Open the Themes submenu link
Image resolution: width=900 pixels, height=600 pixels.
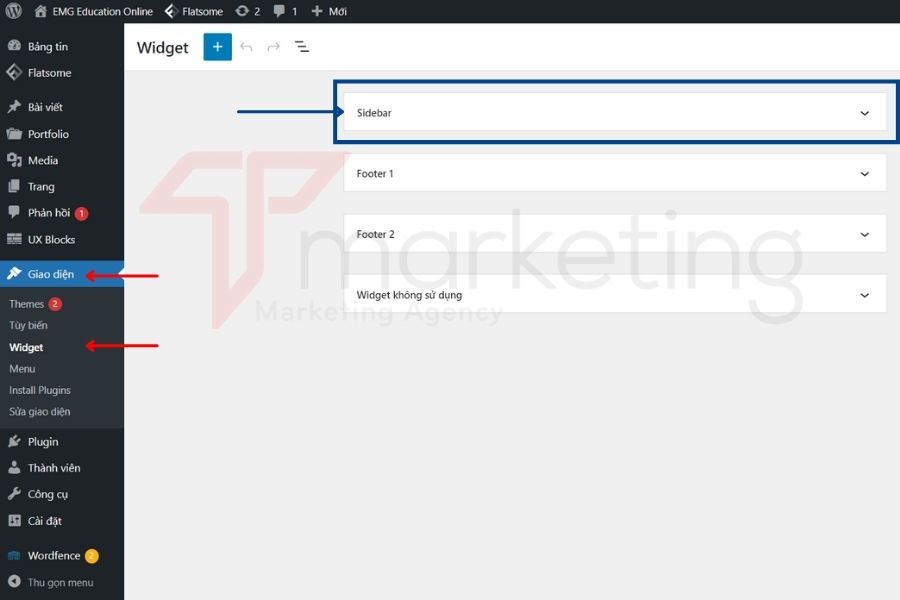click(26, 304)
